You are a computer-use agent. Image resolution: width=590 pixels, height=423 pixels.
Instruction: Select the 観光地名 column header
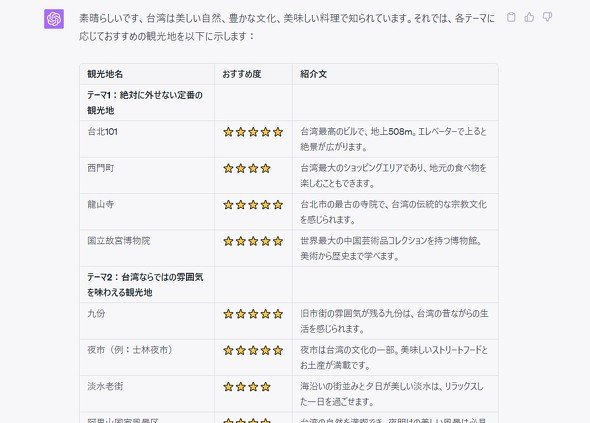click(105, 74)
